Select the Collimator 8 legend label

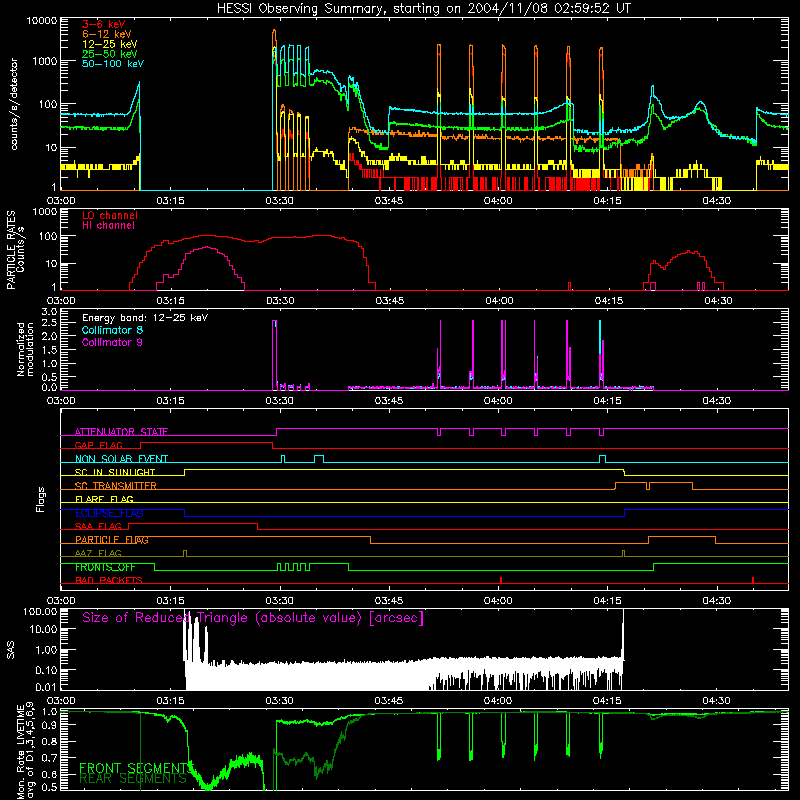pyautogui.click(x=112, y=330)
